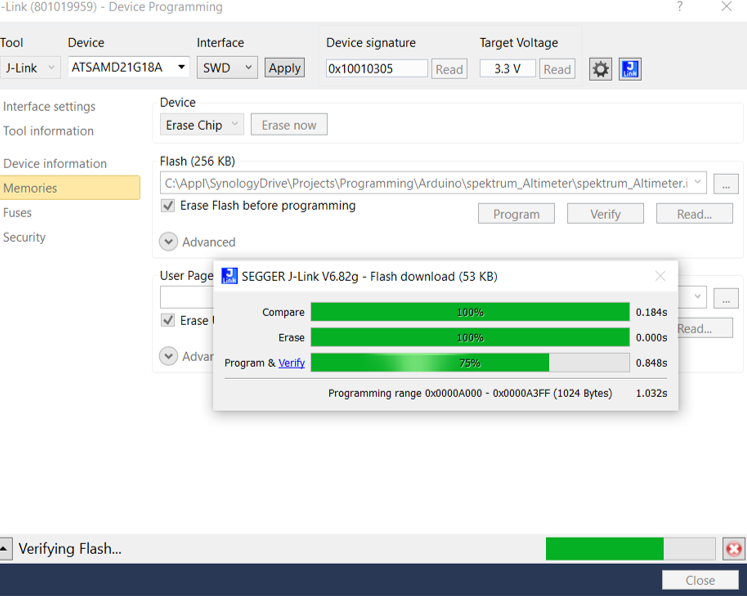The width and height of the screenshot is (747, 596).
Task: Select Device information in sidebar
Action: pos(55,163)
